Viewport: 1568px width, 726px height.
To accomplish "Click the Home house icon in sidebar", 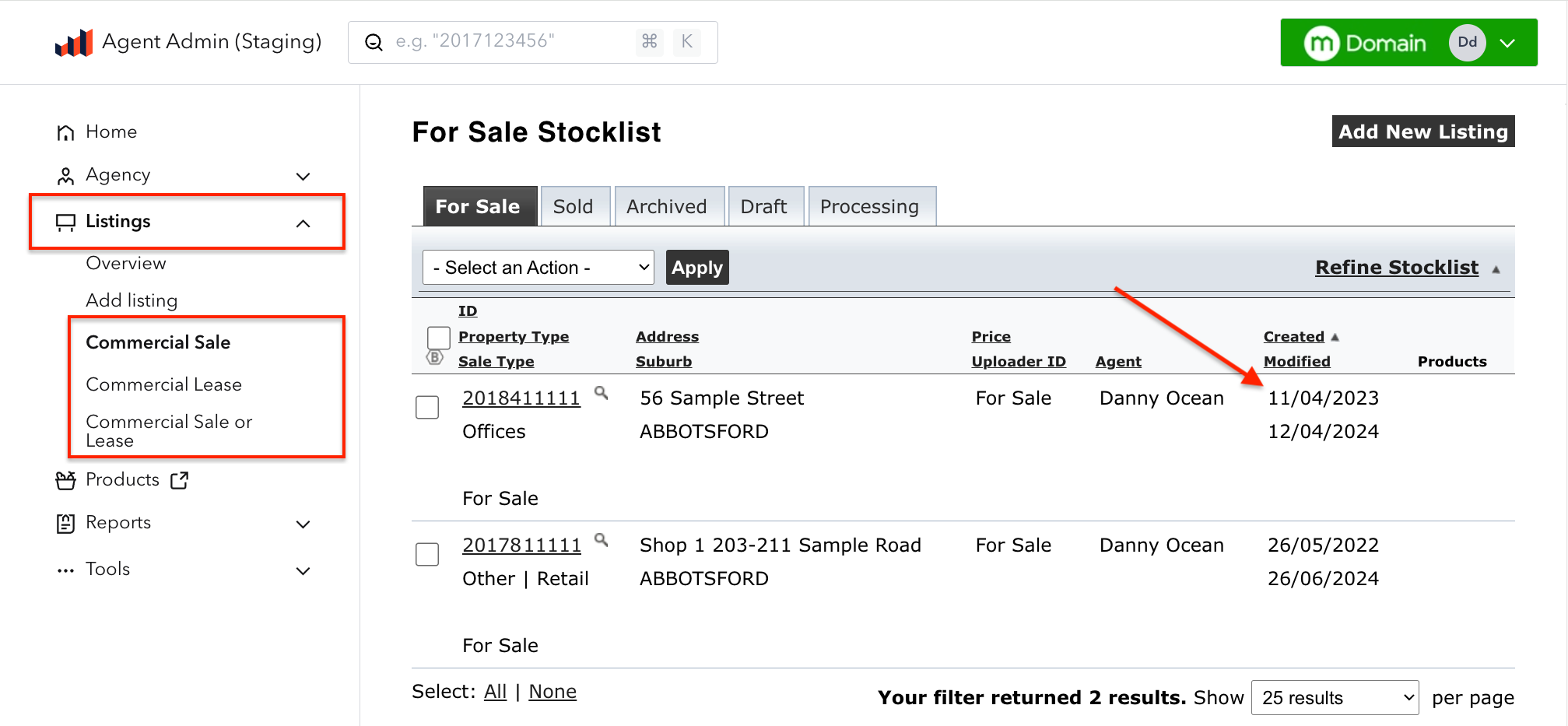I will pyautogui.click(x=65, y=133).
